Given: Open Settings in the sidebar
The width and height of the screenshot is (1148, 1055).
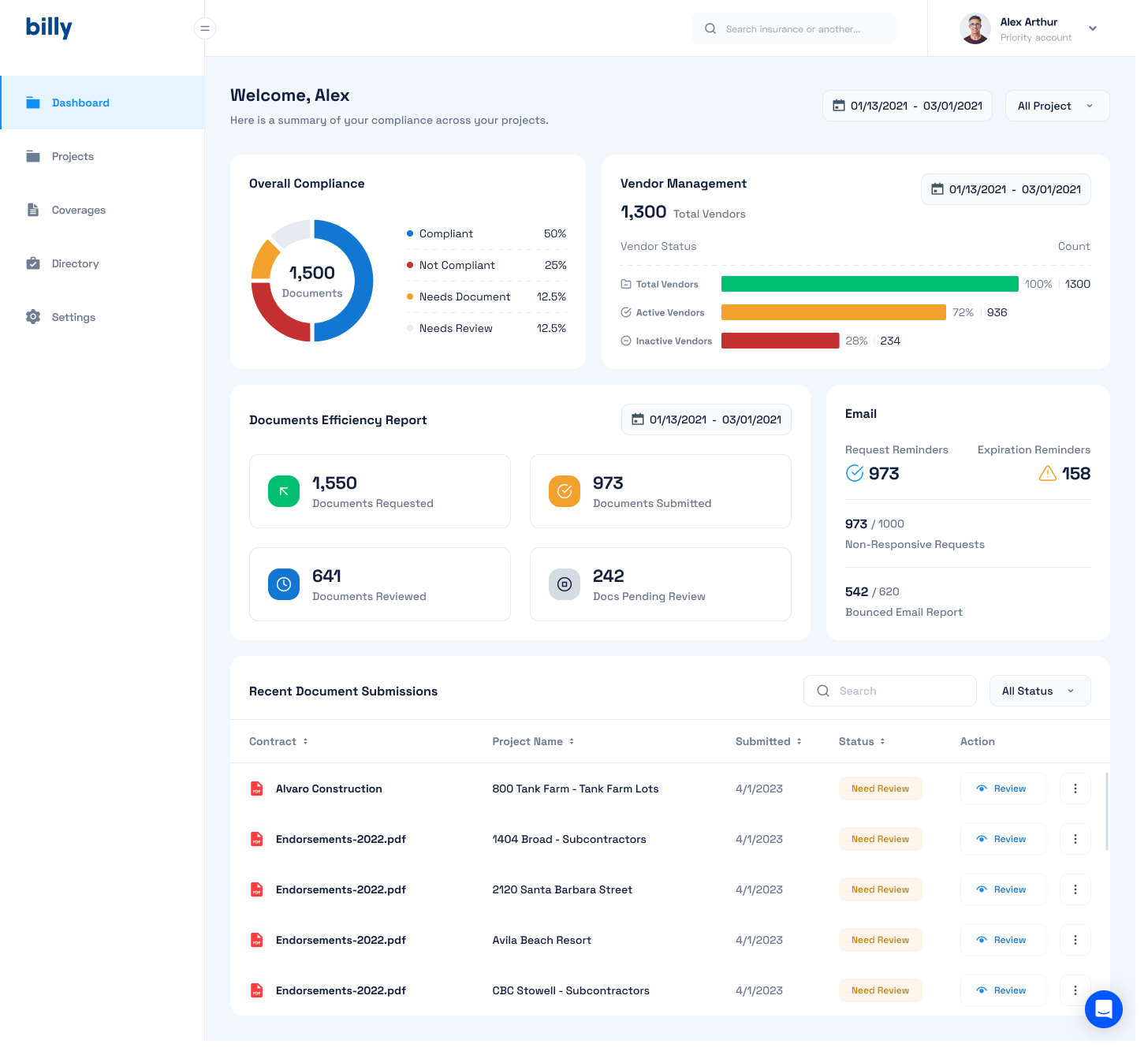Looking at the screenshot, I should 102,317.
